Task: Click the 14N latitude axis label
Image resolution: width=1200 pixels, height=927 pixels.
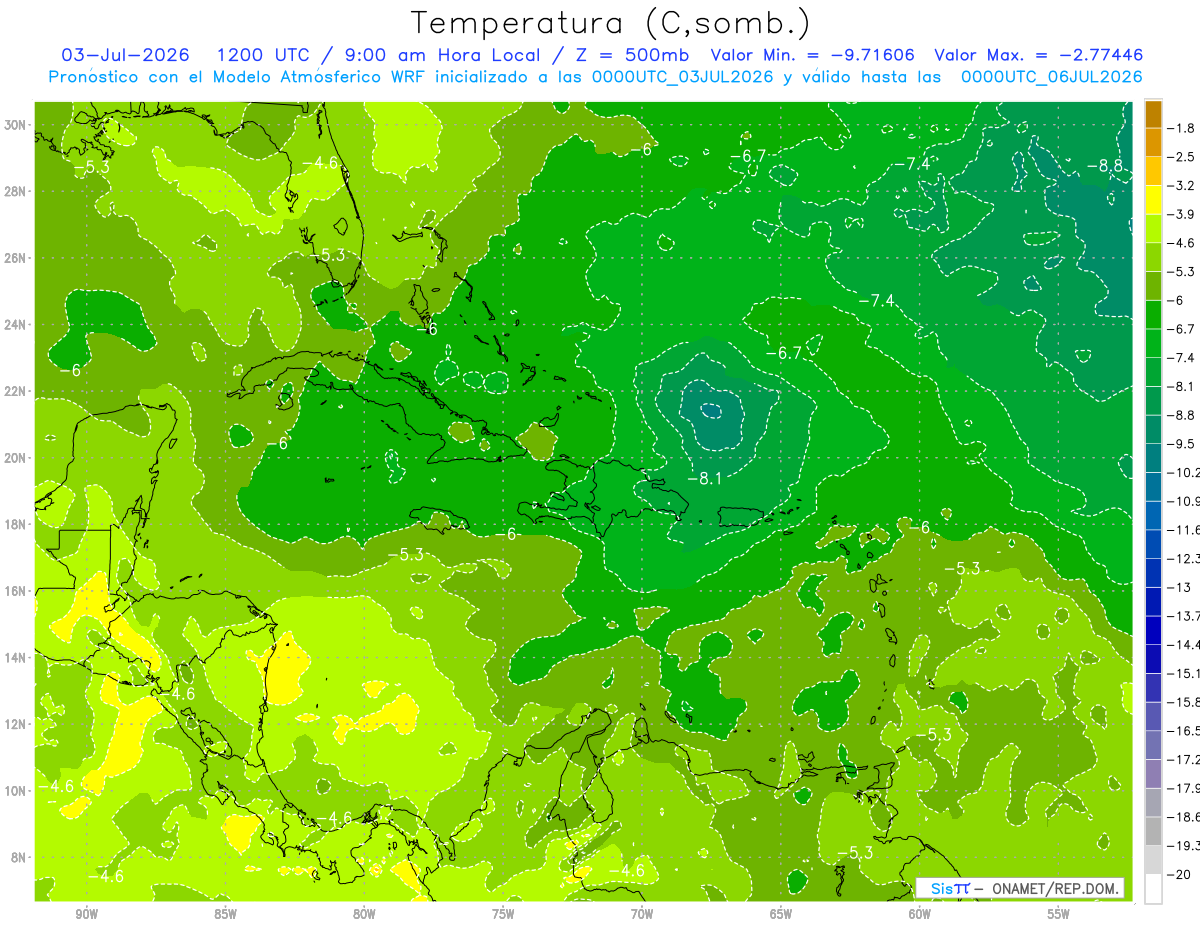Action: (17, 658)
